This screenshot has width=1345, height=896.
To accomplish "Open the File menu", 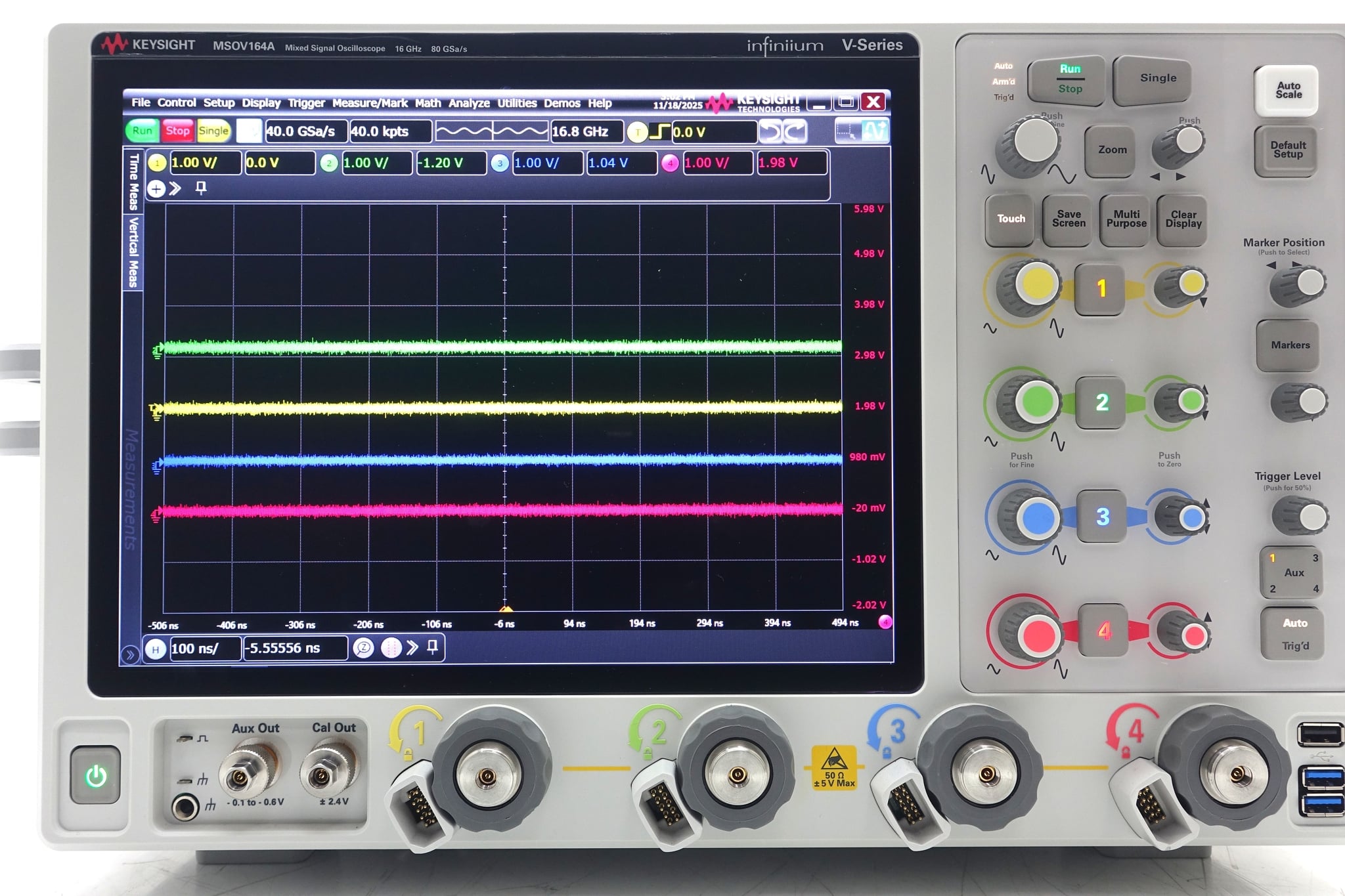I will (141, 103).
